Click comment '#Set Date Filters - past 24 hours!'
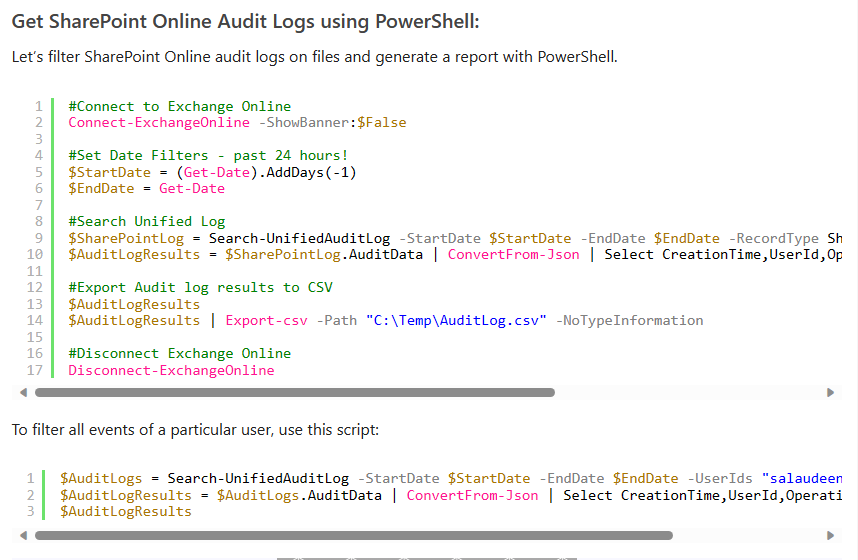 [x=208, y=155]
